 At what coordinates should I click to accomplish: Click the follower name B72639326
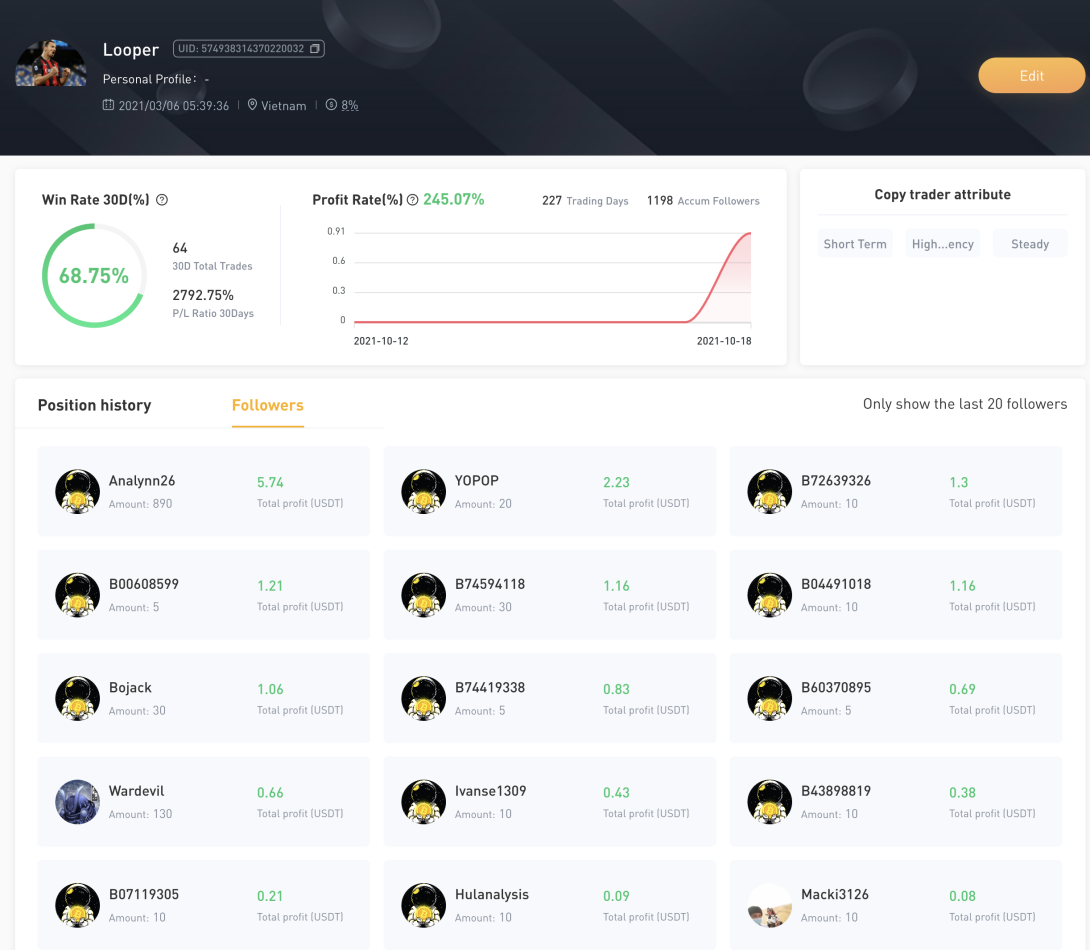[836, 481]
